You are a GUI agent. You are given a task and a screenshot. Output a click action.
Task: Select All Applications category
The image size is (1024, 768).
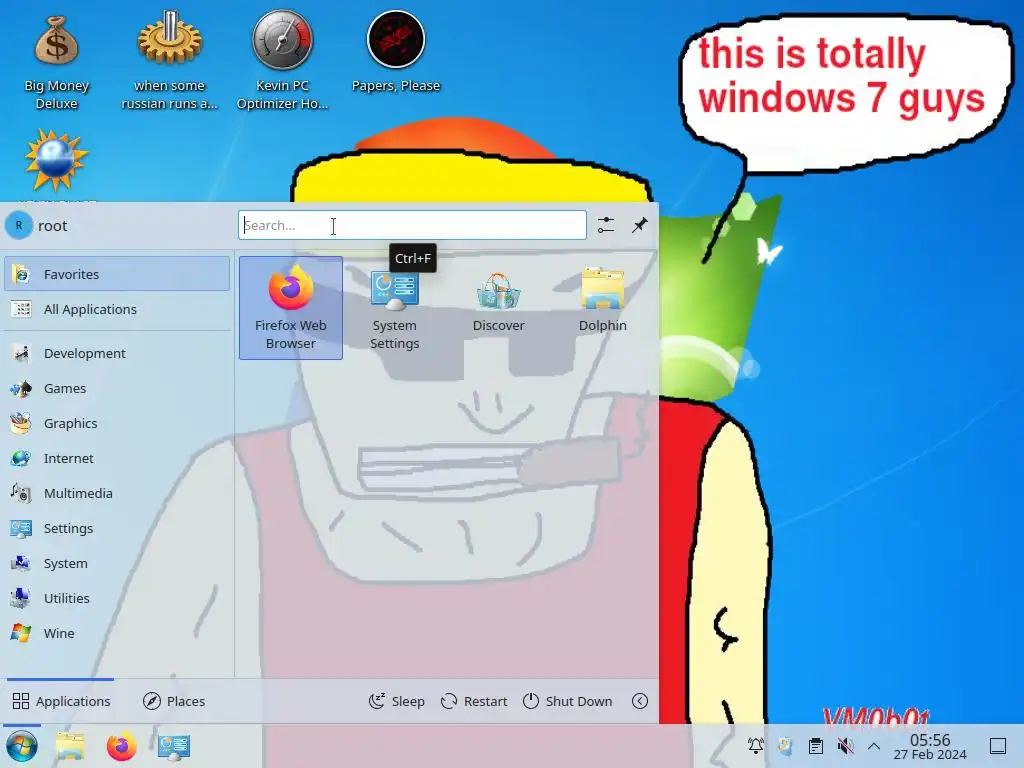coord(117,309)
